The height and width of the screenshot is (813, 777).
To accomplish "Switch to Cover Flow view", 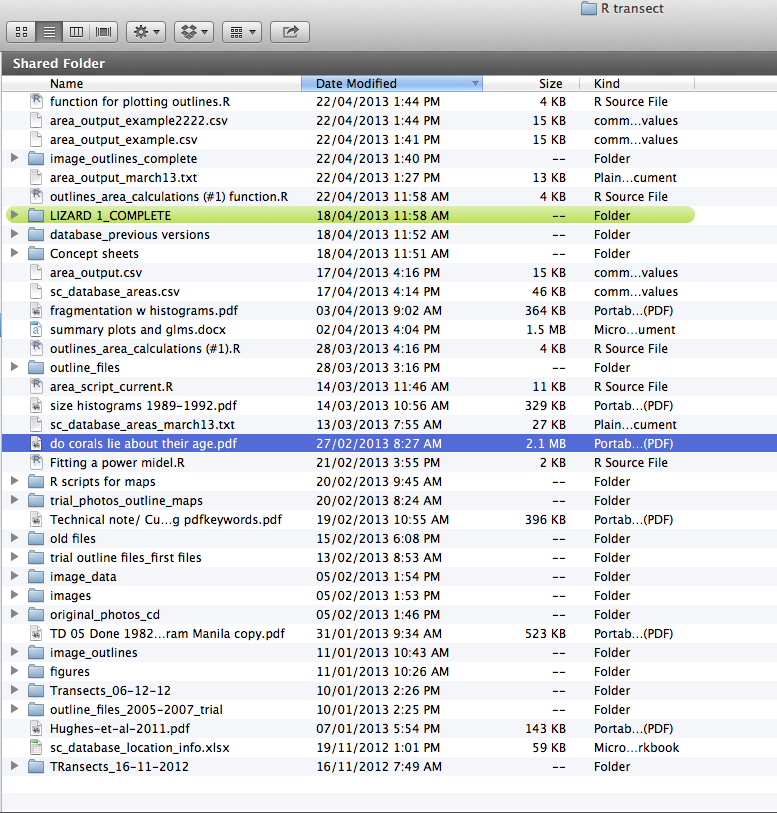I will [104, 32].
